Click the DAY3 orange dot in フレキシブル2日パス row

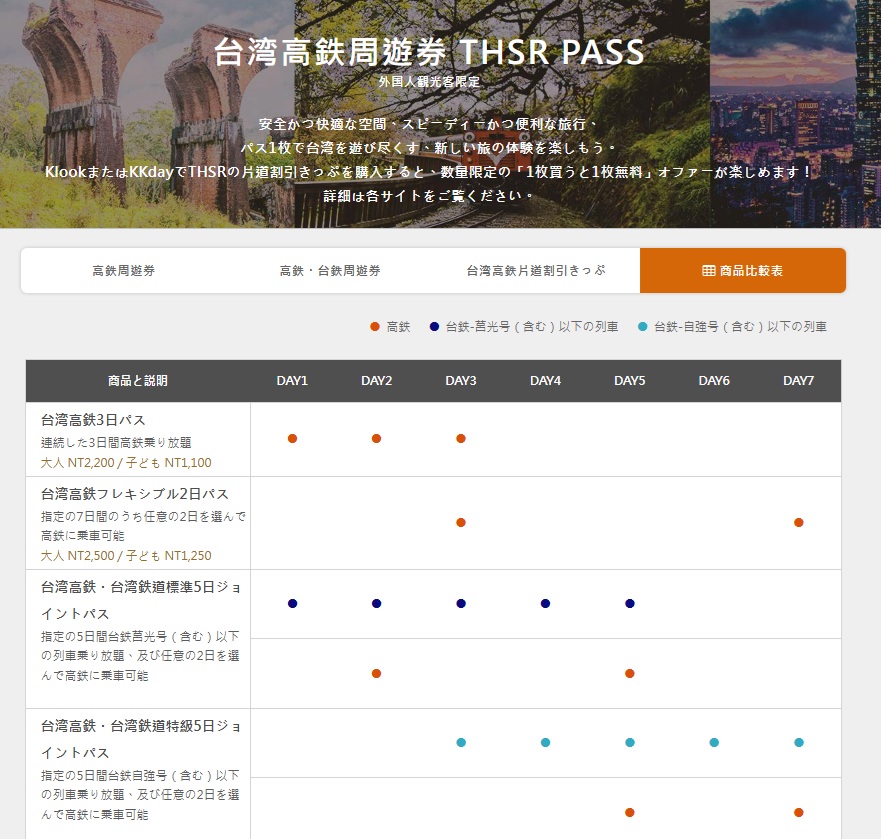click(x=461, y=522)
